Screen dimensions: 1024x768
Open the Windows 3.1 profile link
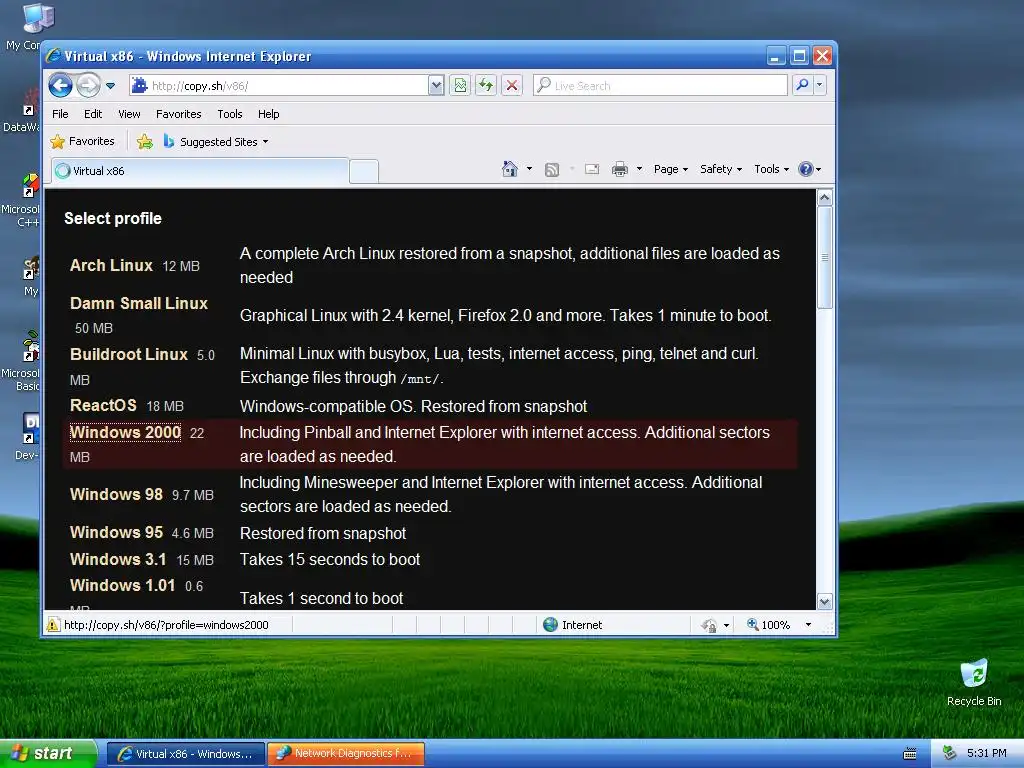tap(118, 560)
